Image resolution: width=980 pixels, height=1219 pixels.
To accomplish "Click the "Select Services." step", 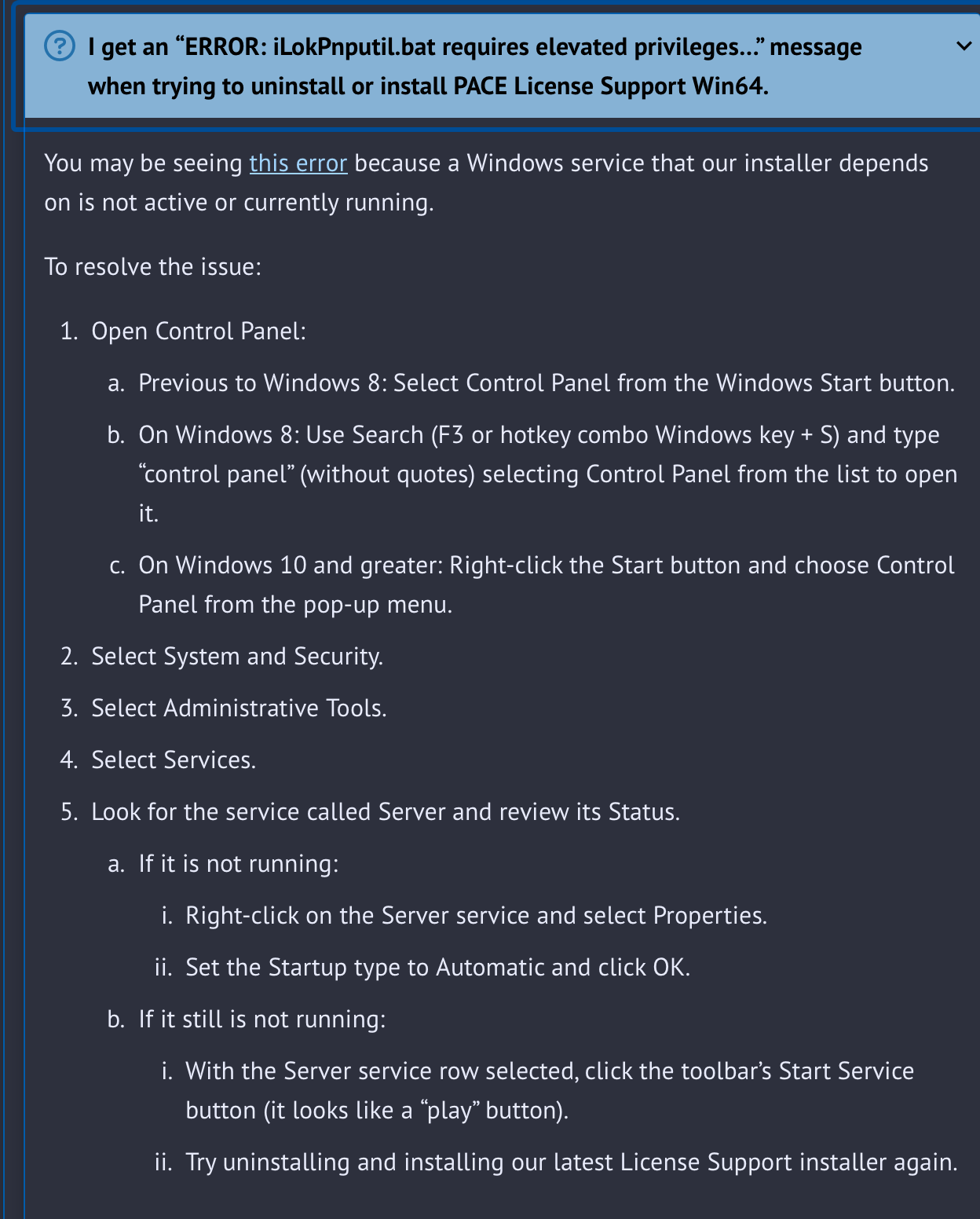I will click(174, 760).
